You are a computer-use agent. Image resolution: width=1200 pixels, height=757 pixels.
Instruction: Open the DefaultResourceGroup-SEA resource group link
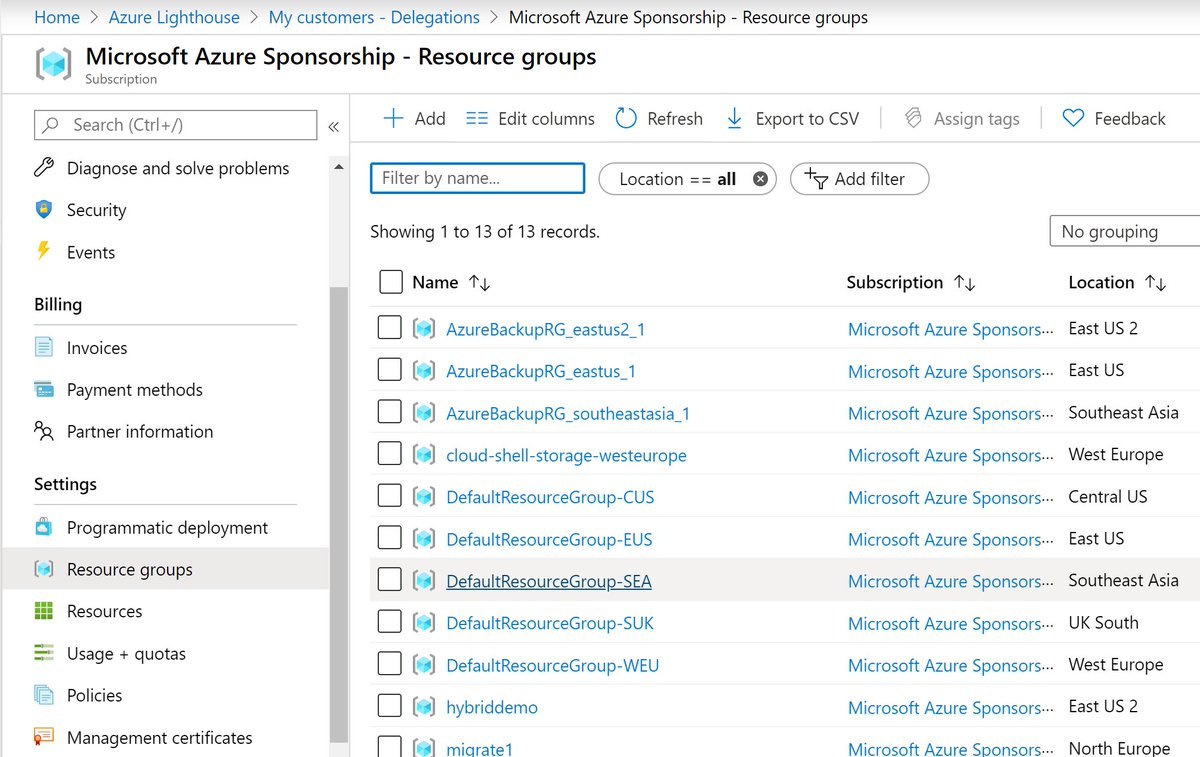[x=549, y=581]
